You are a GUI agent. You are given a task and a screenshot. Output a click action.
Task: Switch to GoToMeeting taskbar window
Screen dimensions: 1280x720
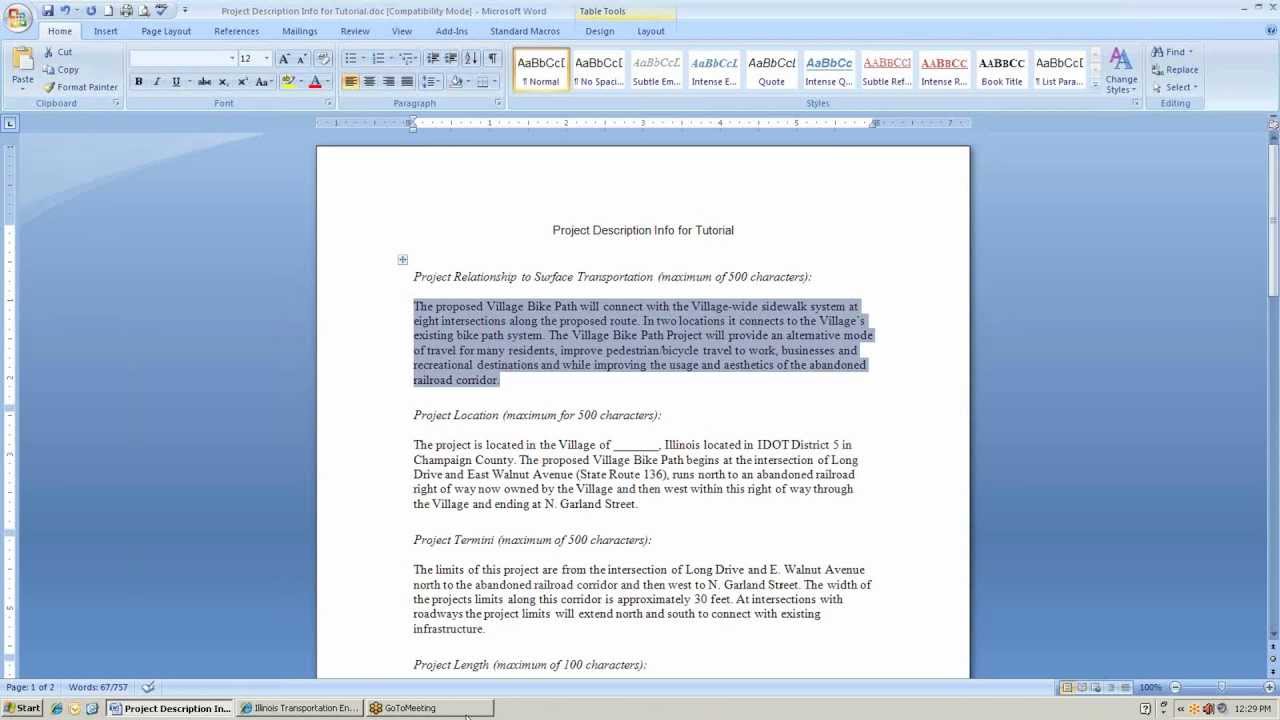[x=428, y=708]
